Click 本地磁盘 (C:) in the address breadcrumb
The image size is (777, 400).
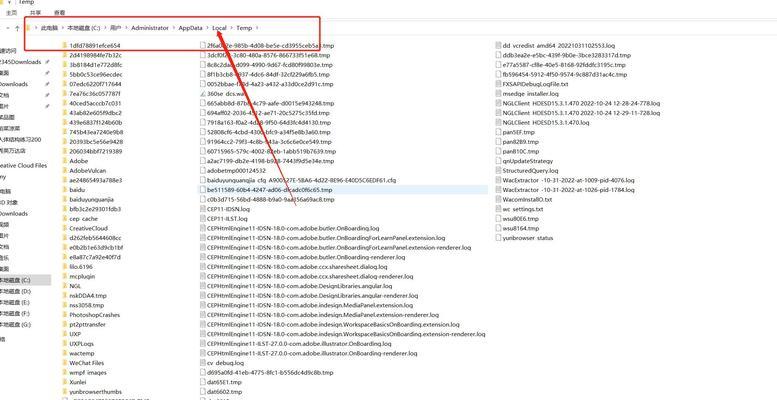click(x=84, y=28)
